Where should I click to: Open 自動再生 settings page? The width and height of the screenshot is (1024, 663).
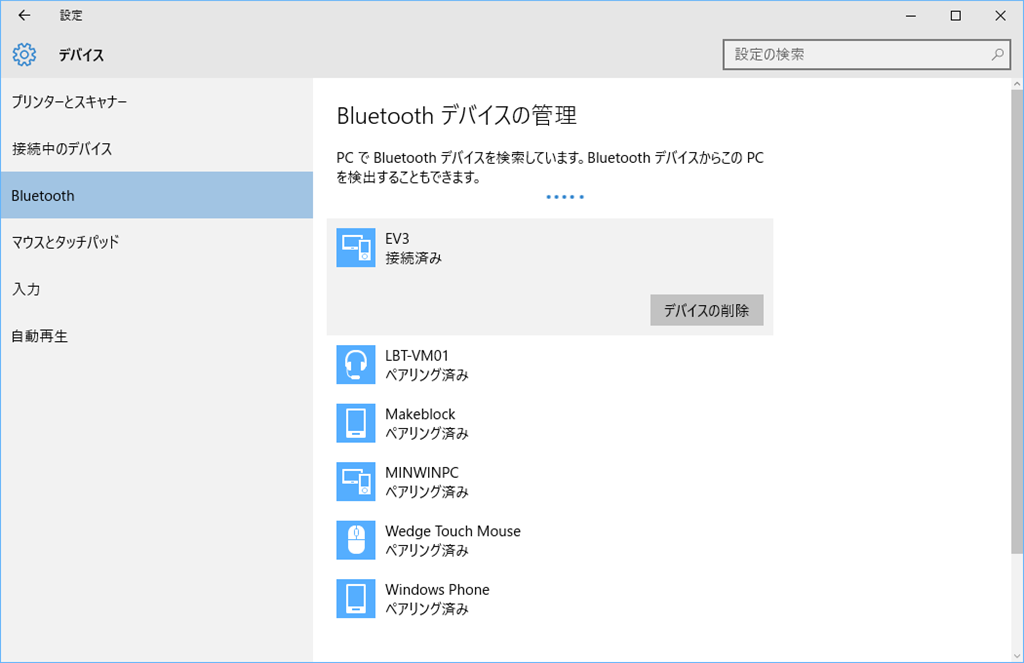39,336
